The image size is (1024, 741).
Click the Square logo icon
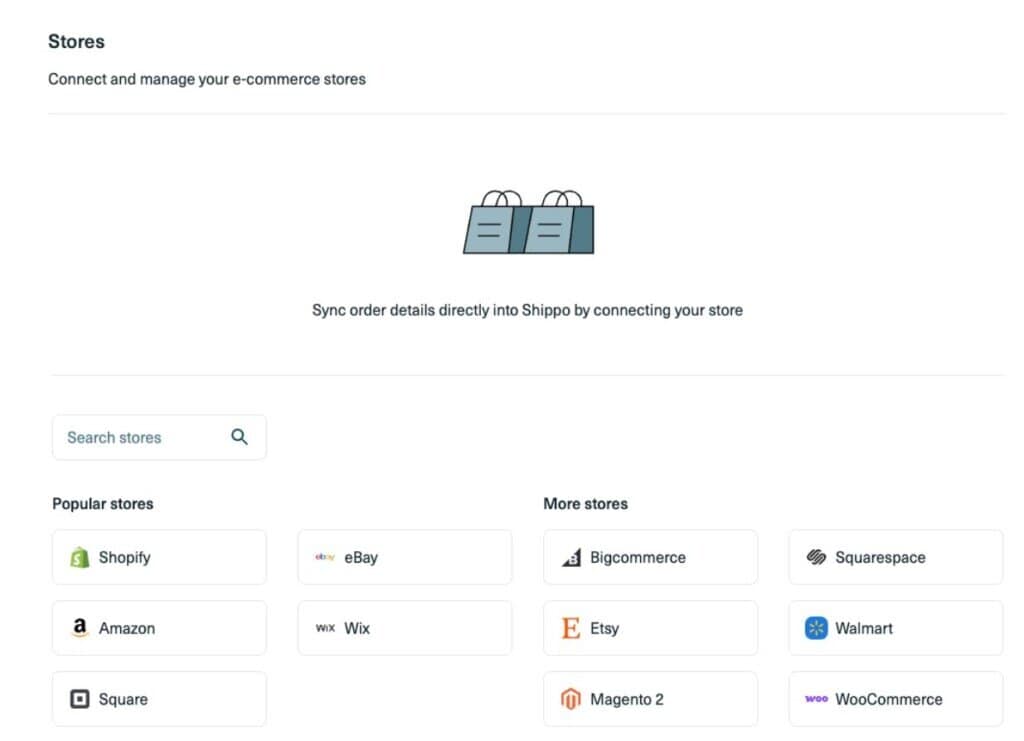pyautogui.click(x=80, y=699)
